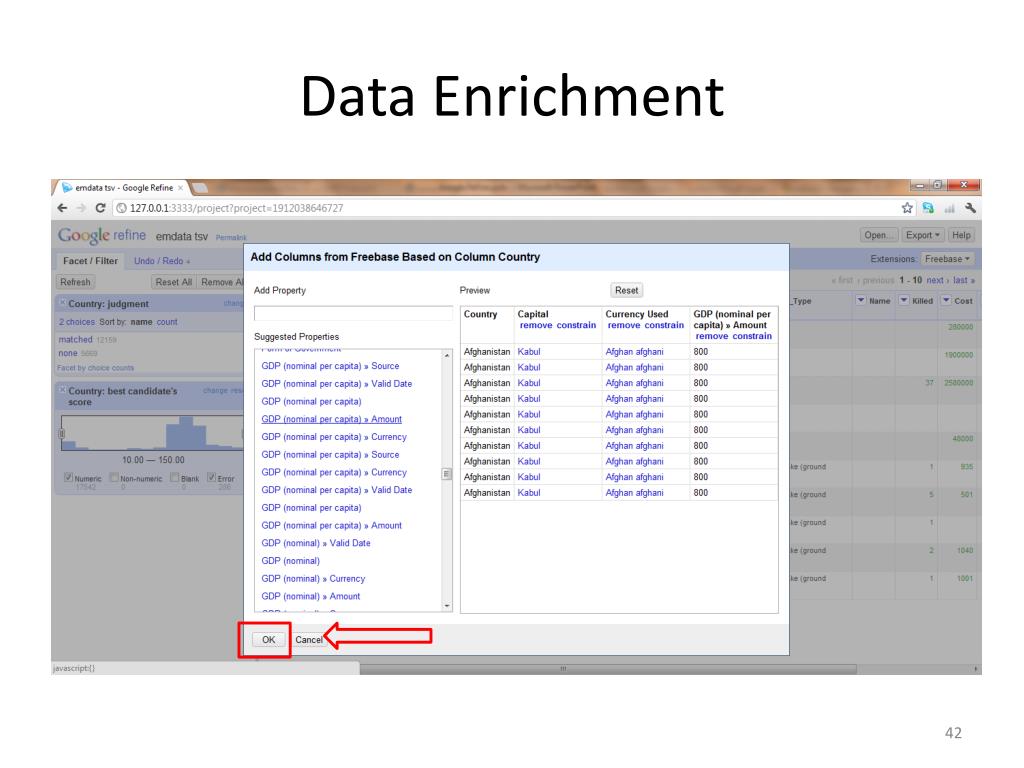Screen dimensions: 1024x768
Task: Click the Suggested Properties scrollbar thumb
Action: click(447, 474)
